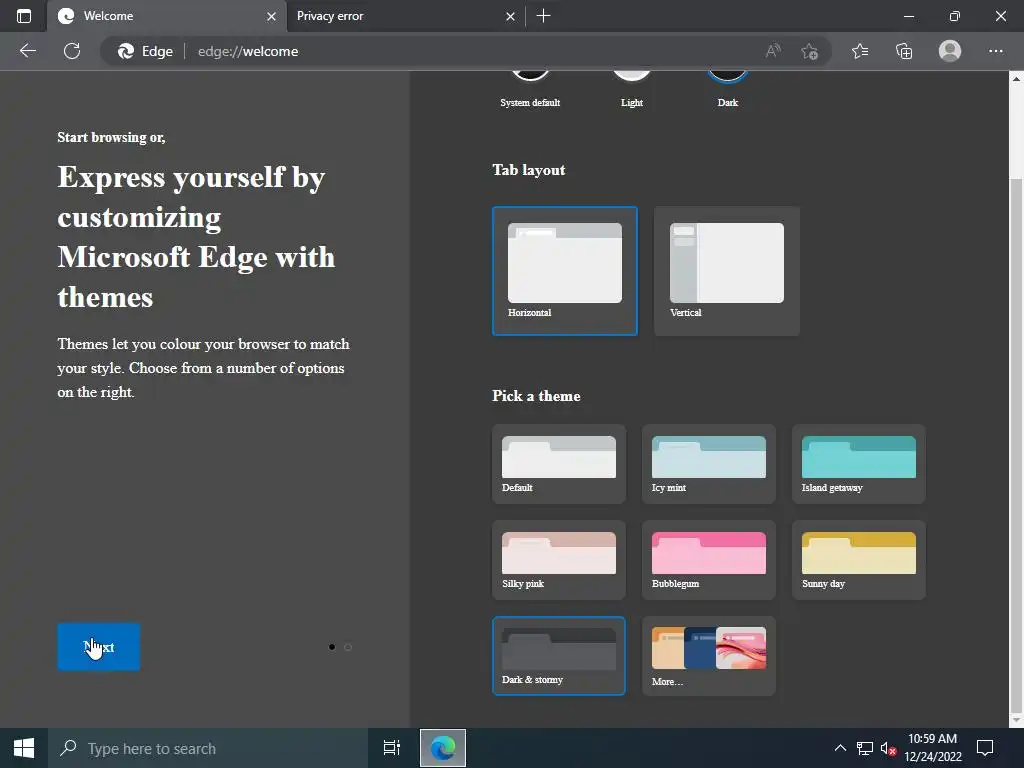Open the network tray icon
The image size is (1024, 768).
click(x=865, y=748)
